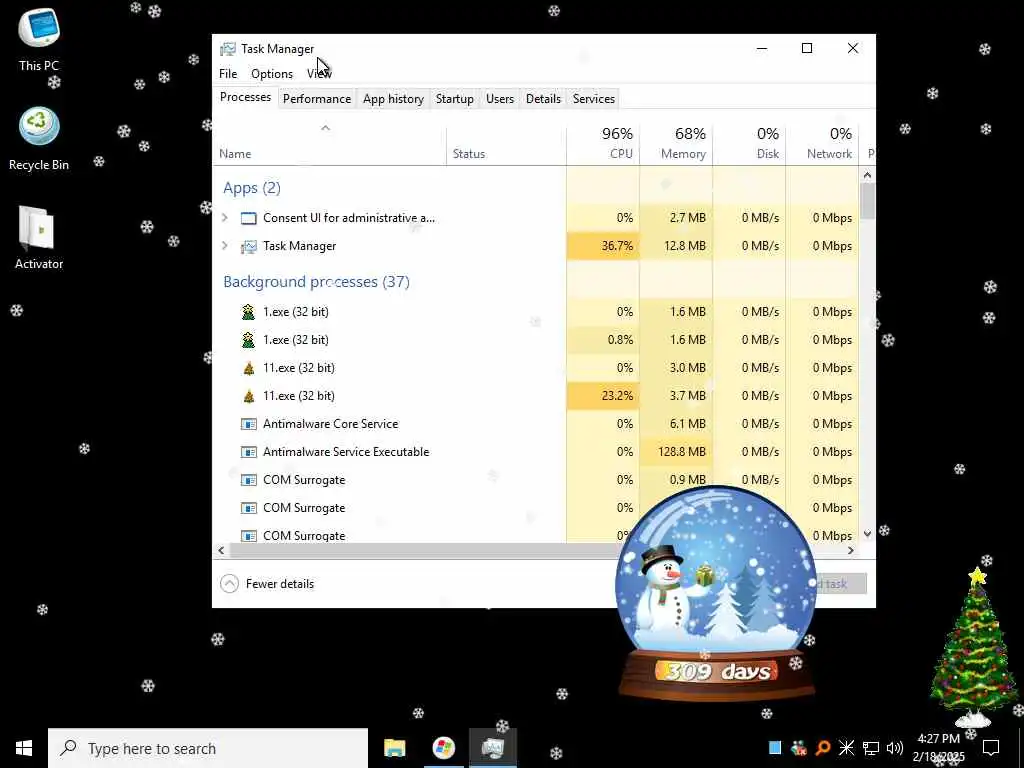Expand the Task Manager process group

click(225, 246)
